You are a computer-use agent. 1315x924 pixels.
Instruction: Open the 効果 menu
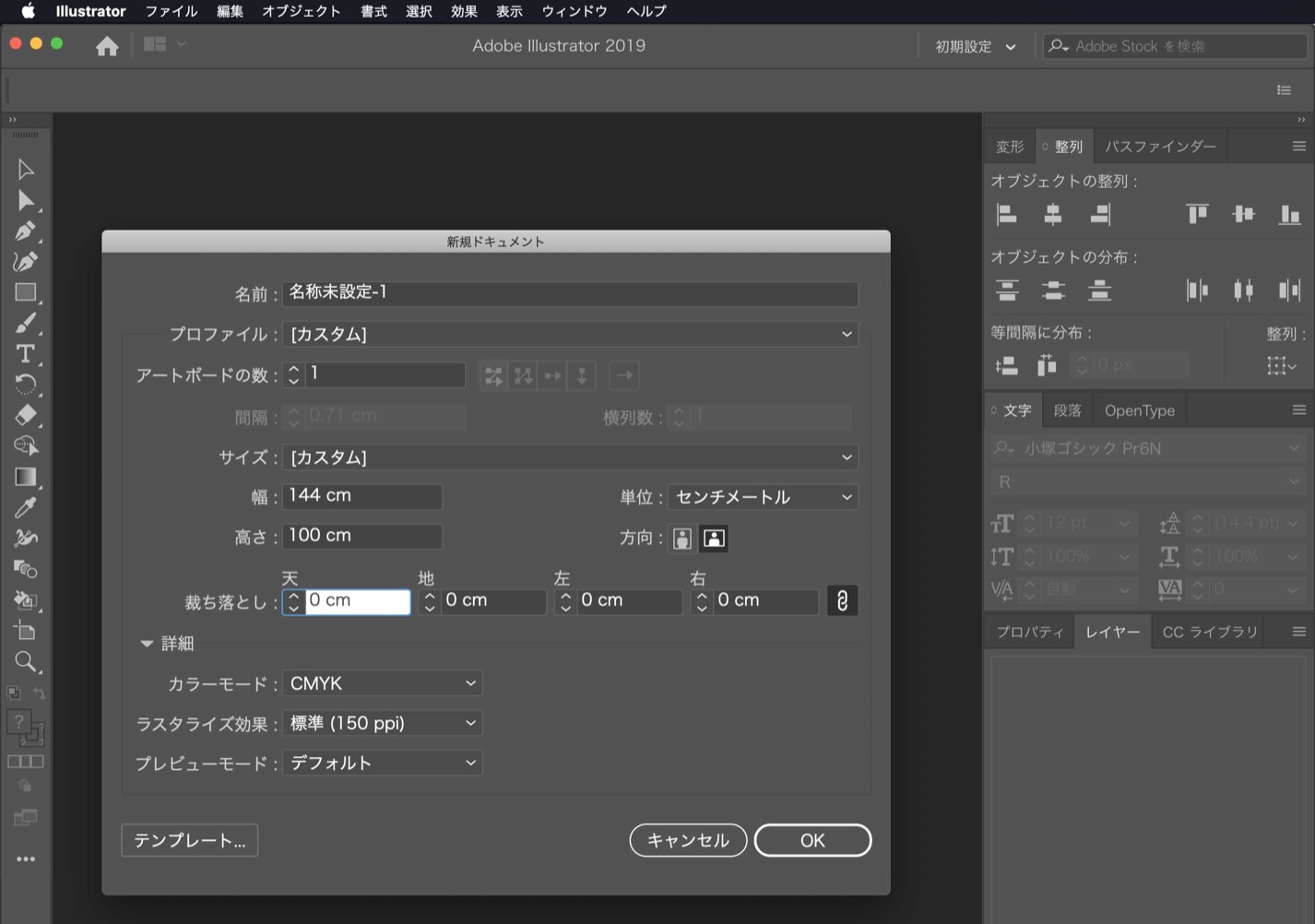(464, 11)
